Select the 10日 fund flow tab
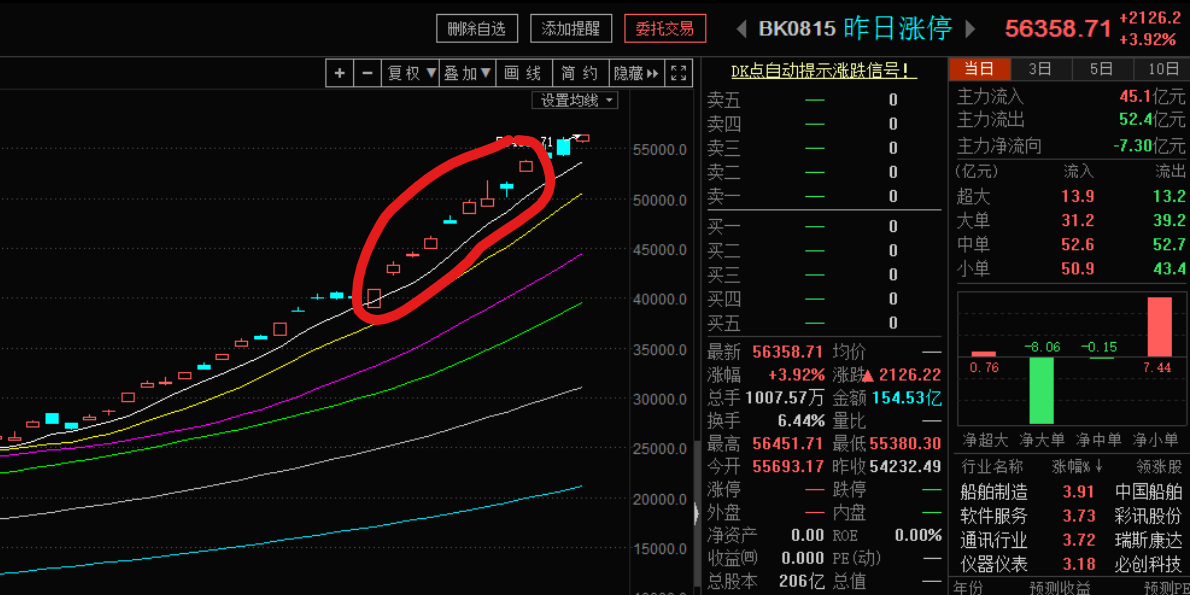This screenshot has height=595, width=1190. coord(1163,69)
